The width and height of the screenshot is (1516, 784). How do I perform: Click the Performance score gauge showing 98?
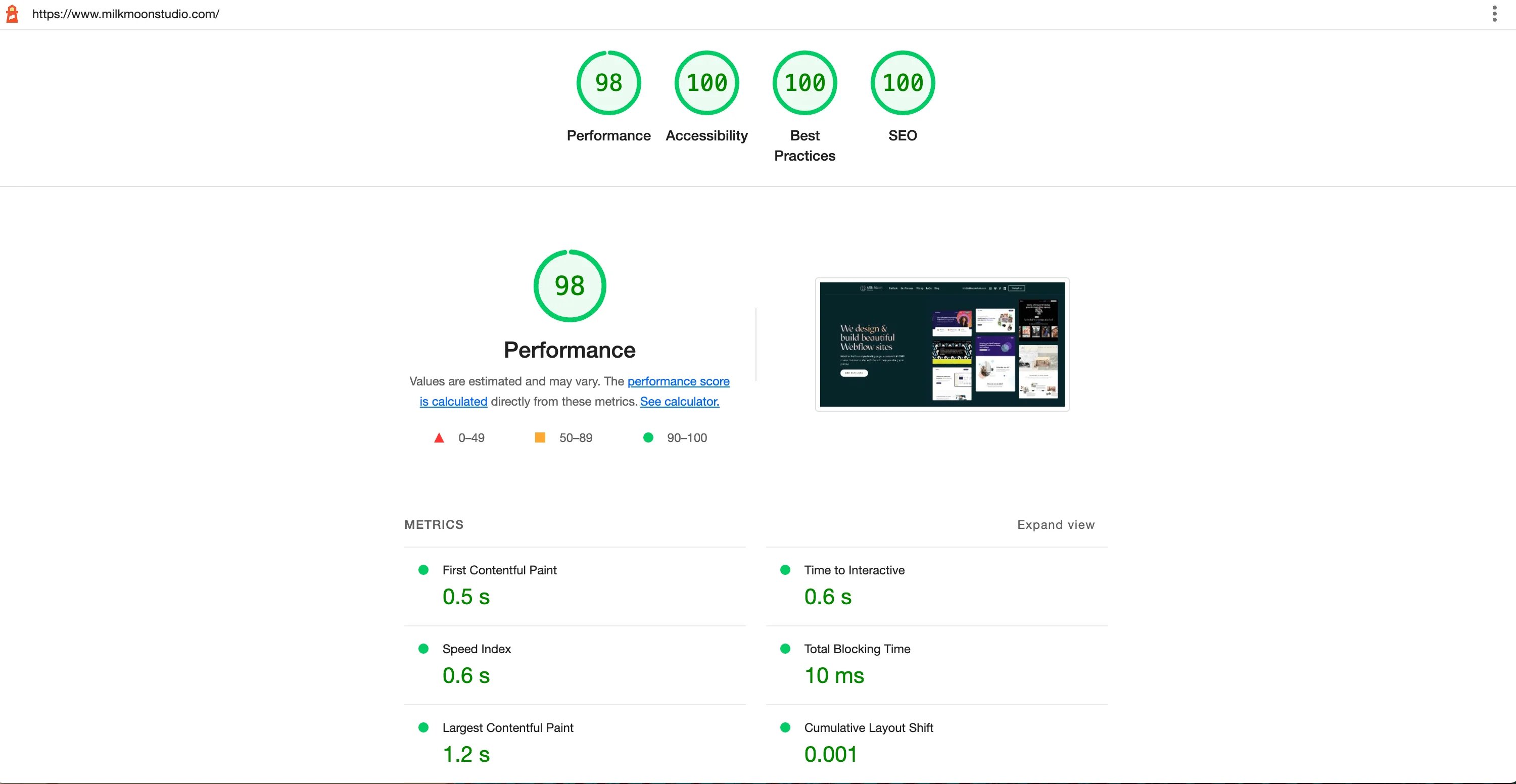click(608, 82)
